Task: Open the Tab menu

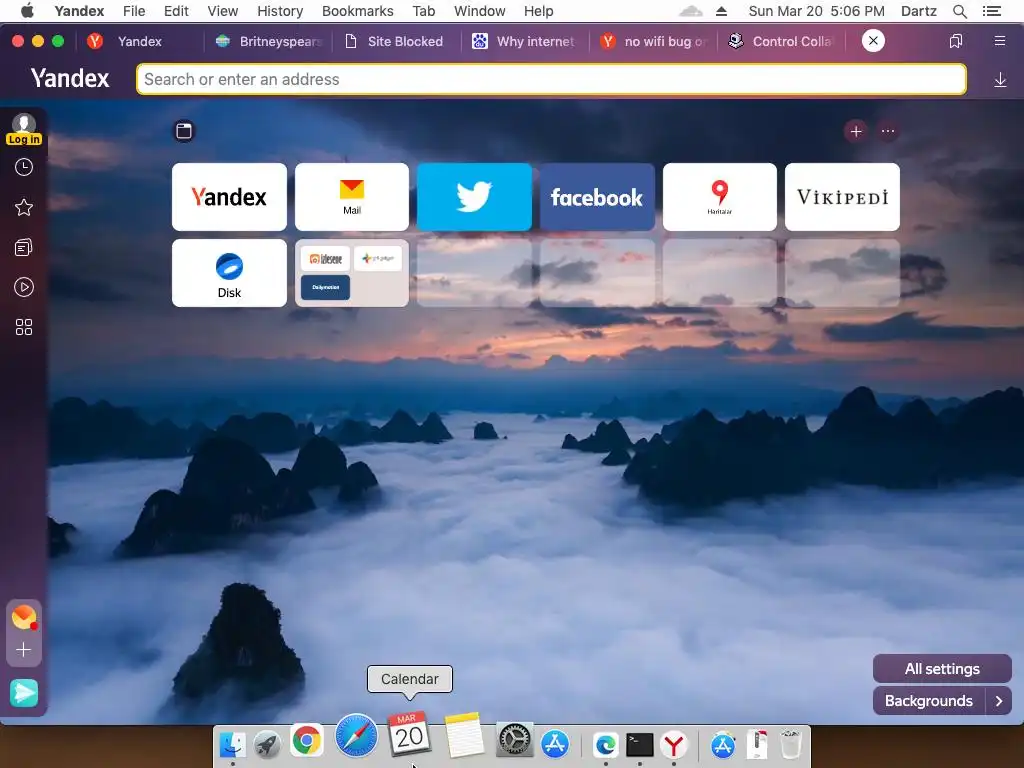Action: (x=424, y=11)
